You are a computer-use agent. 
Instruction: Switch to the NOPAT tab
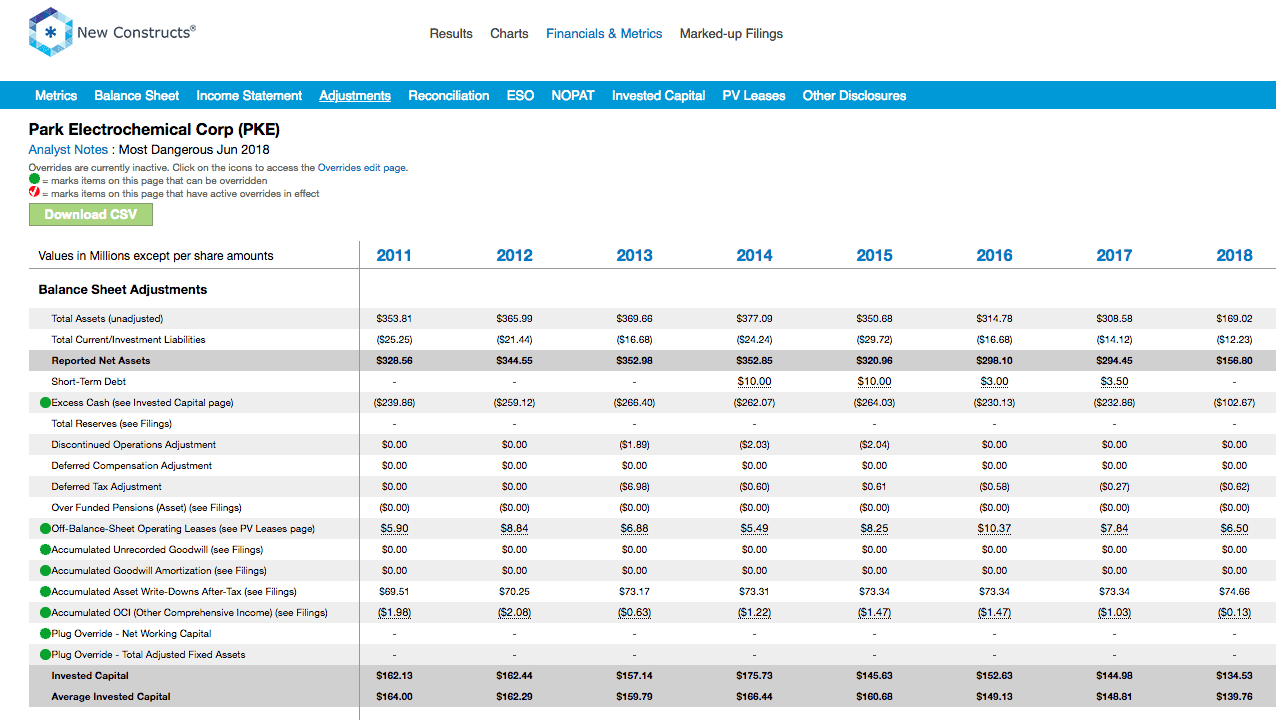point(573,95)
